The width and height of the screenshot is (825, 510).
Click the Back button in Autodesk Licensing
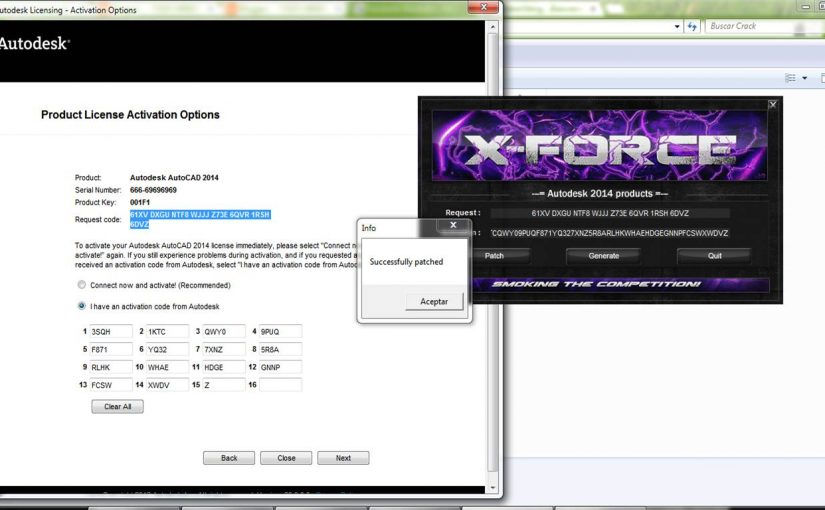coord(229,458)
